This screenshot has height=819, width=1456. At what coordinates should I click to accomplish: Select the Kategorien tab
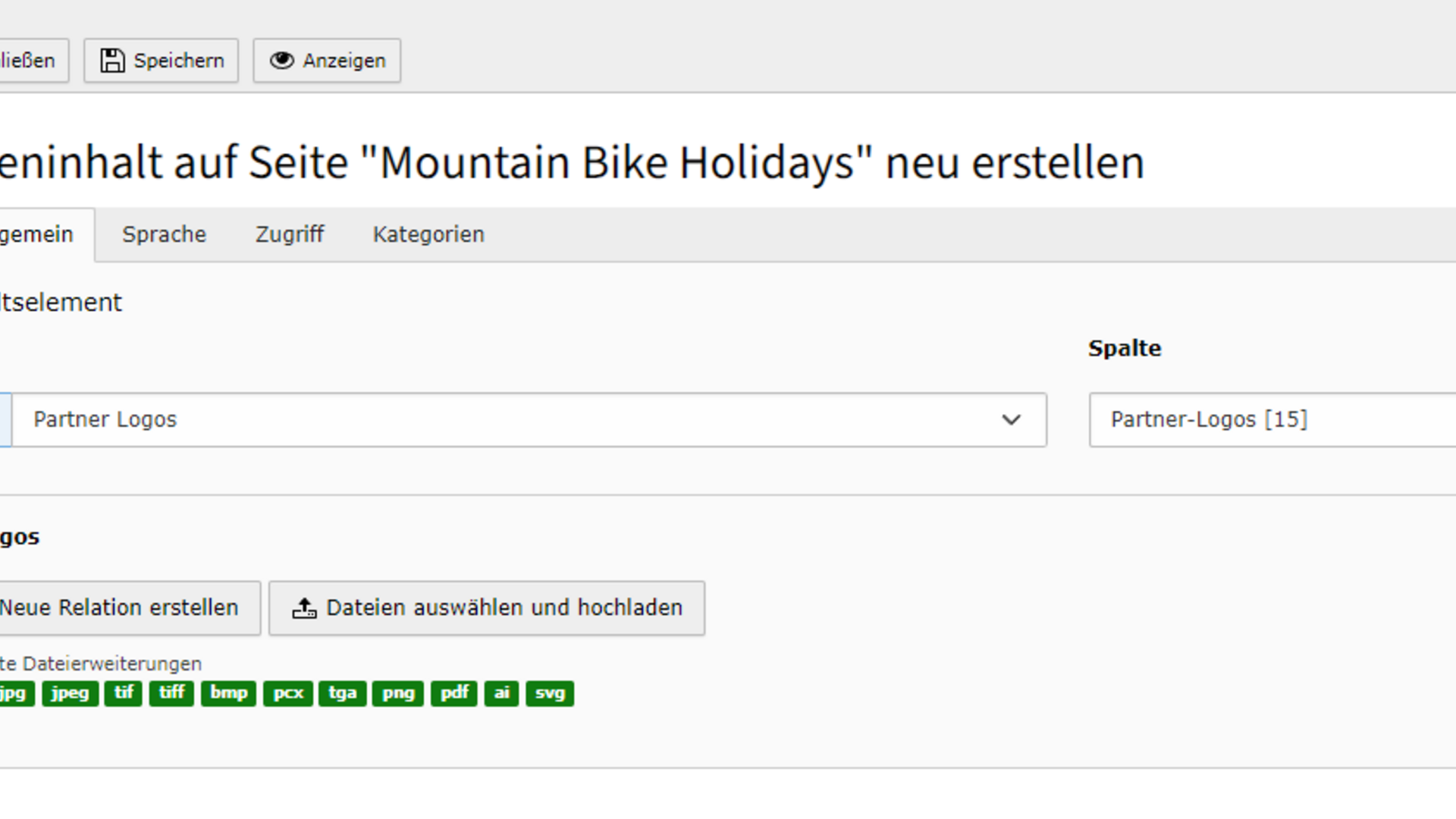click(428, 235)
